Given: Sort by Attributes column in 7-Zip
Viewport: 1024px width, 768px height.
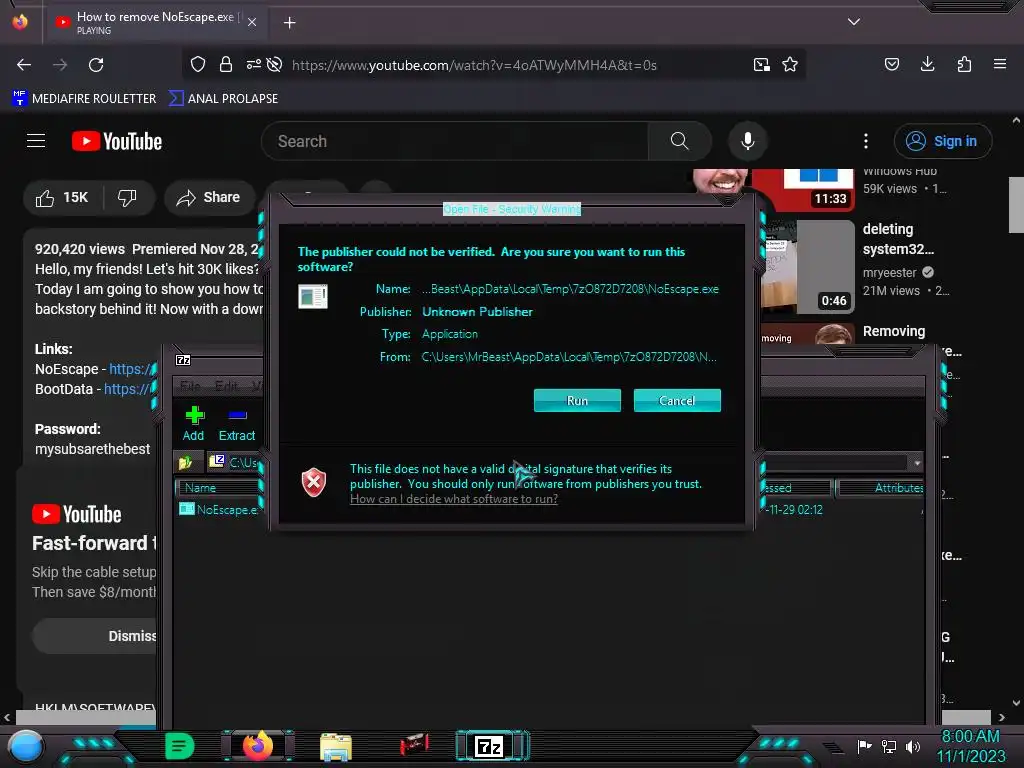Looking at the screenshot, I should click(880, 488).
